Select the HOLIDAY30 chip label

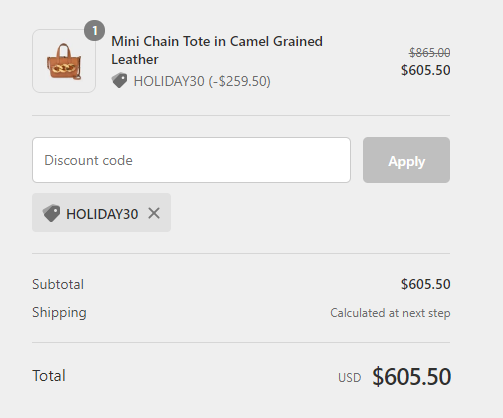(x=102, y=214)
